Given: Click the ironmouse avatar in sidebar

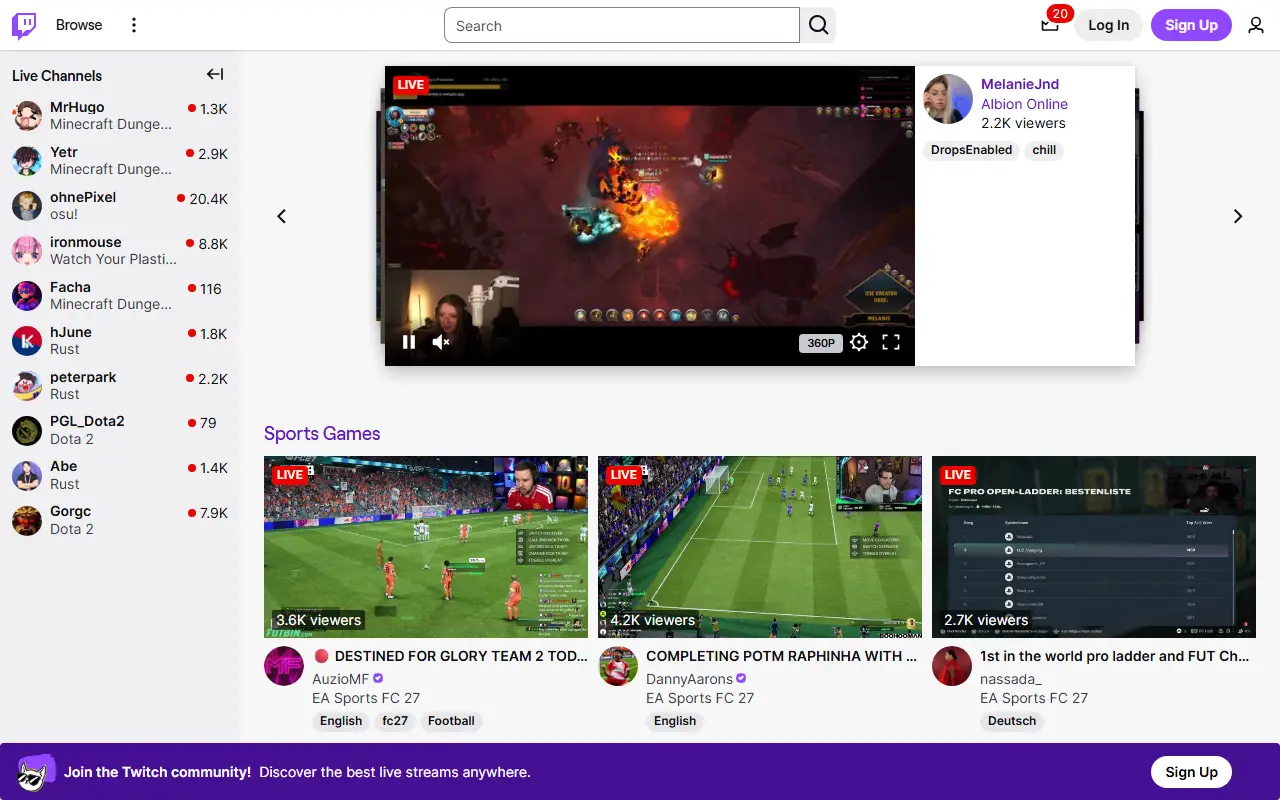Looking at the screenshot, I should pyautogui.click(x=27, y=251).
